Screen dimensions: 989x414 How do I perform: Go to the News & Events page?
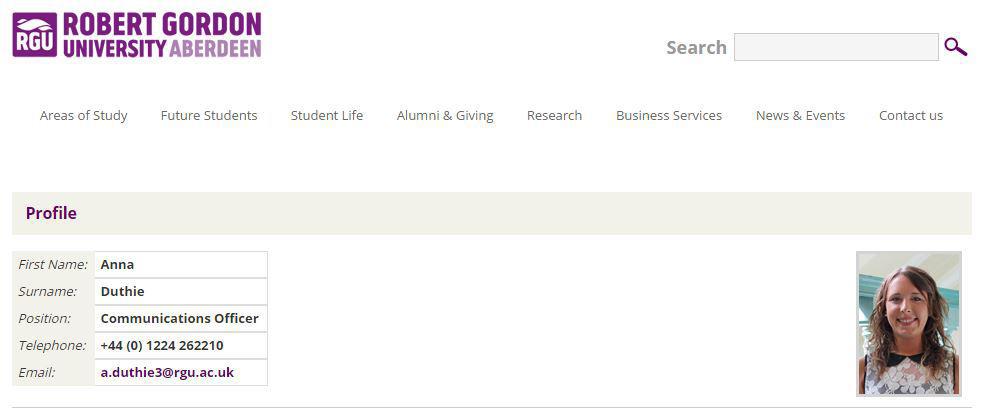(800, 115)
